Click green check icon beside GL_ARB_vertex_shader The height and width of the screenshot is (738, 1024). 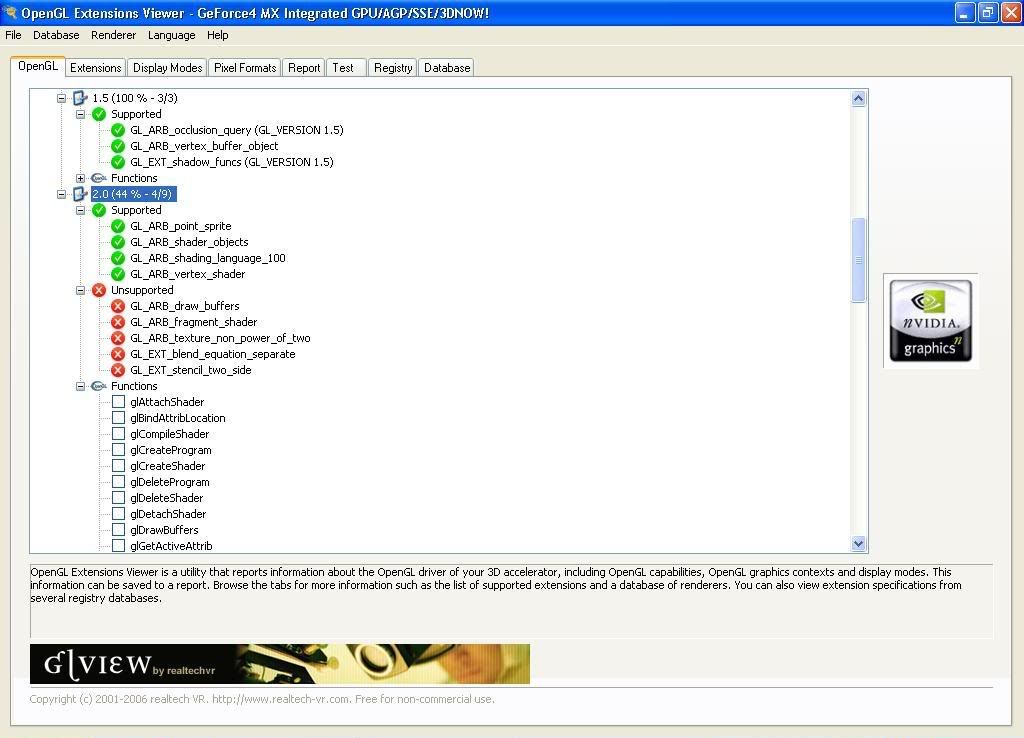tap(118, 274)
